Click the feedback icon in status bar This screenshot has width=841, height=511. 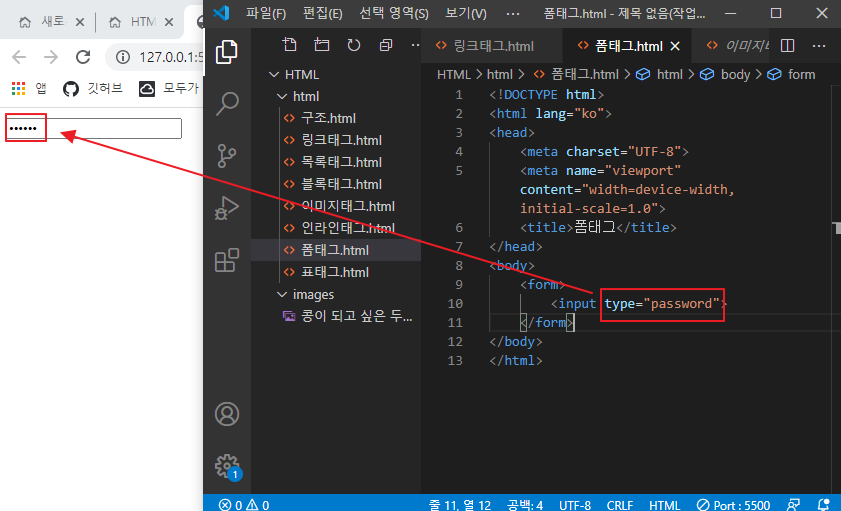pos(793,505)
